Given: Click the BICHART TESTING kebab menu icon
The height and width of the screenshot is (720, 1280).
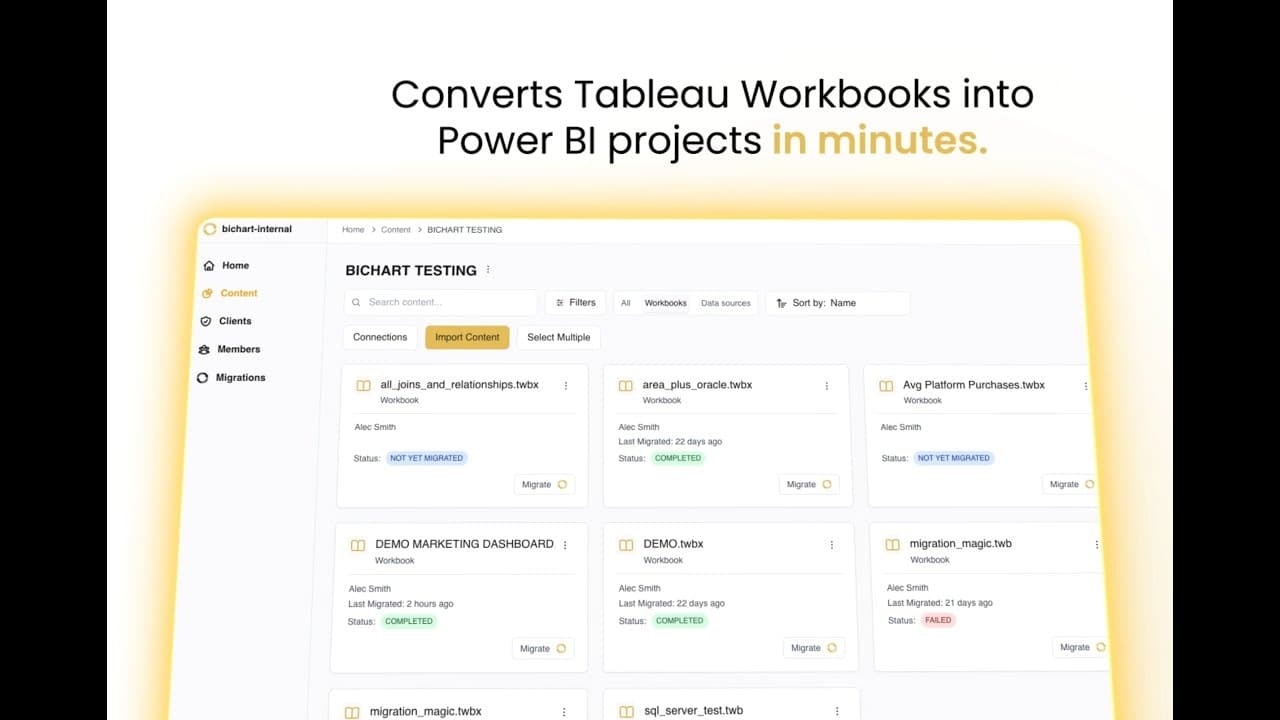Looking at the screenshot, I should [488, 270].
